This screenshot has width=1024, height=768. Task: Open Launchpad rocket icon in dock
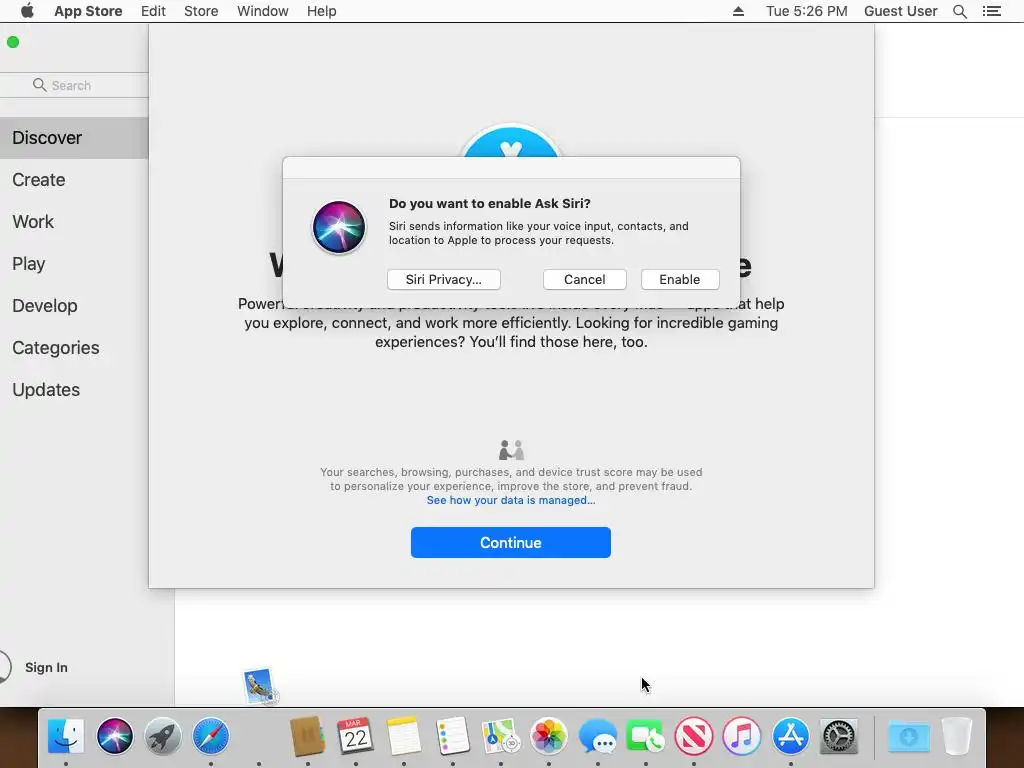(163, 736)
